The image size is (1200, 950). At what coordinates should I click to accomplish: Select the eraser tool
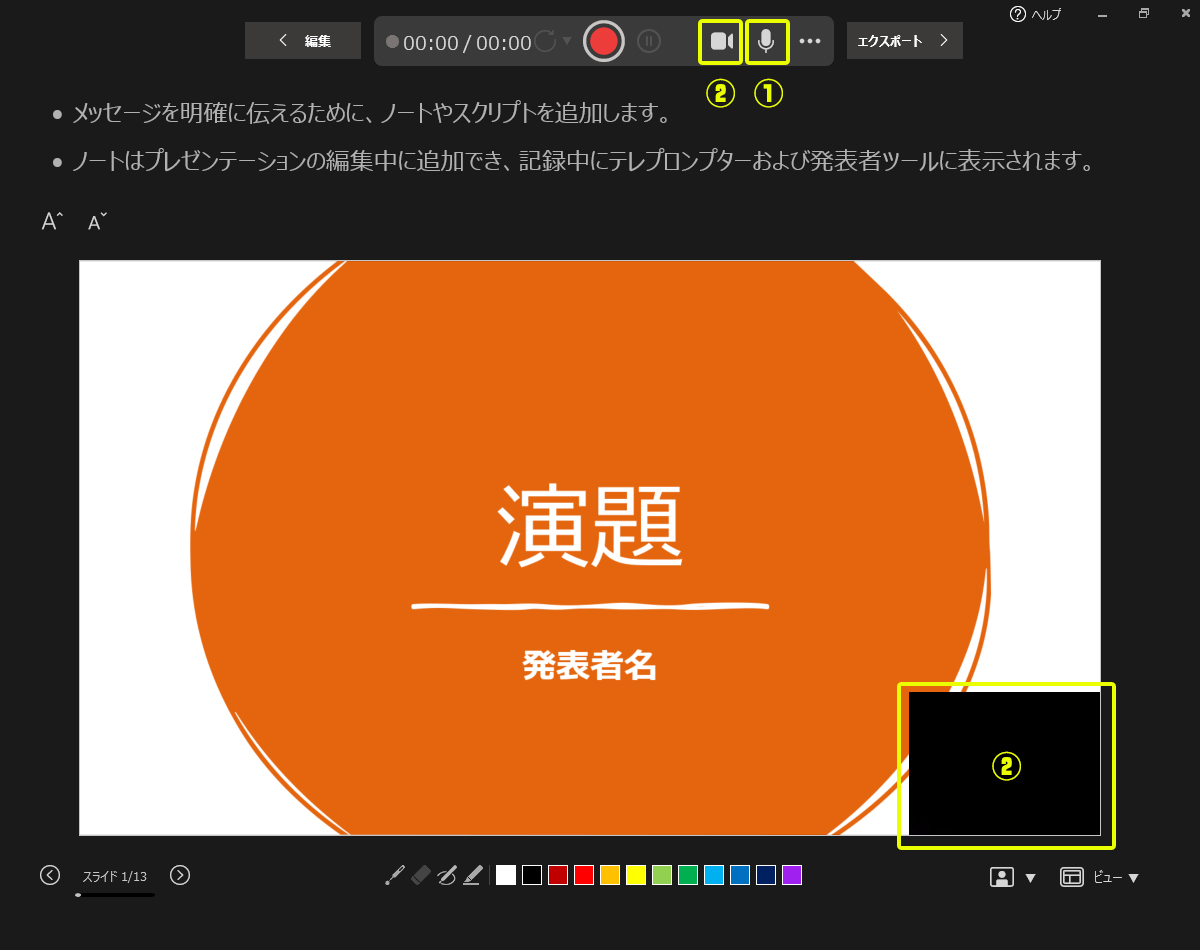(421, 876)
